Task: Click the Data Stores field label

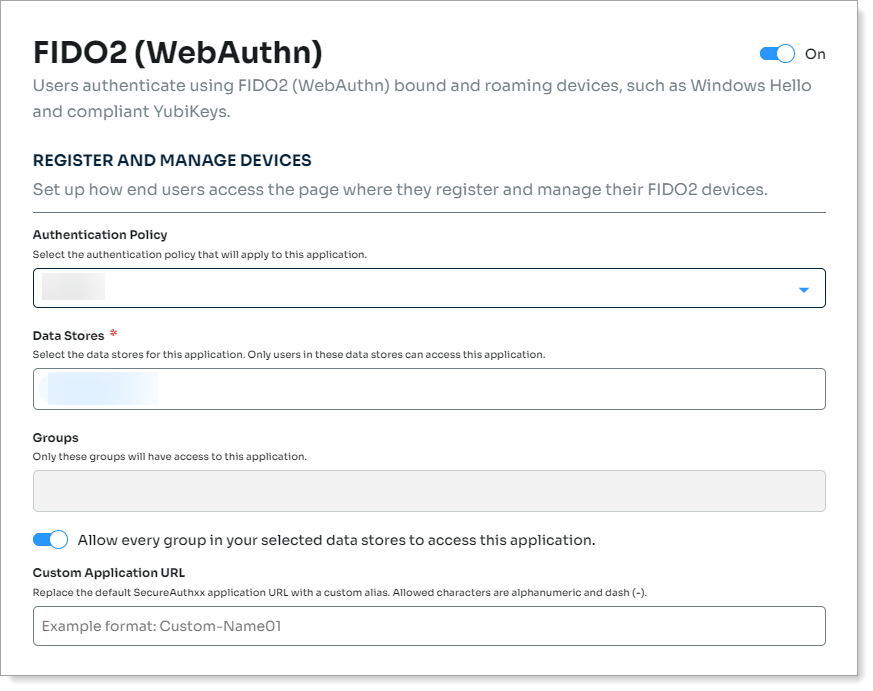Action: [x=68, y=336]
